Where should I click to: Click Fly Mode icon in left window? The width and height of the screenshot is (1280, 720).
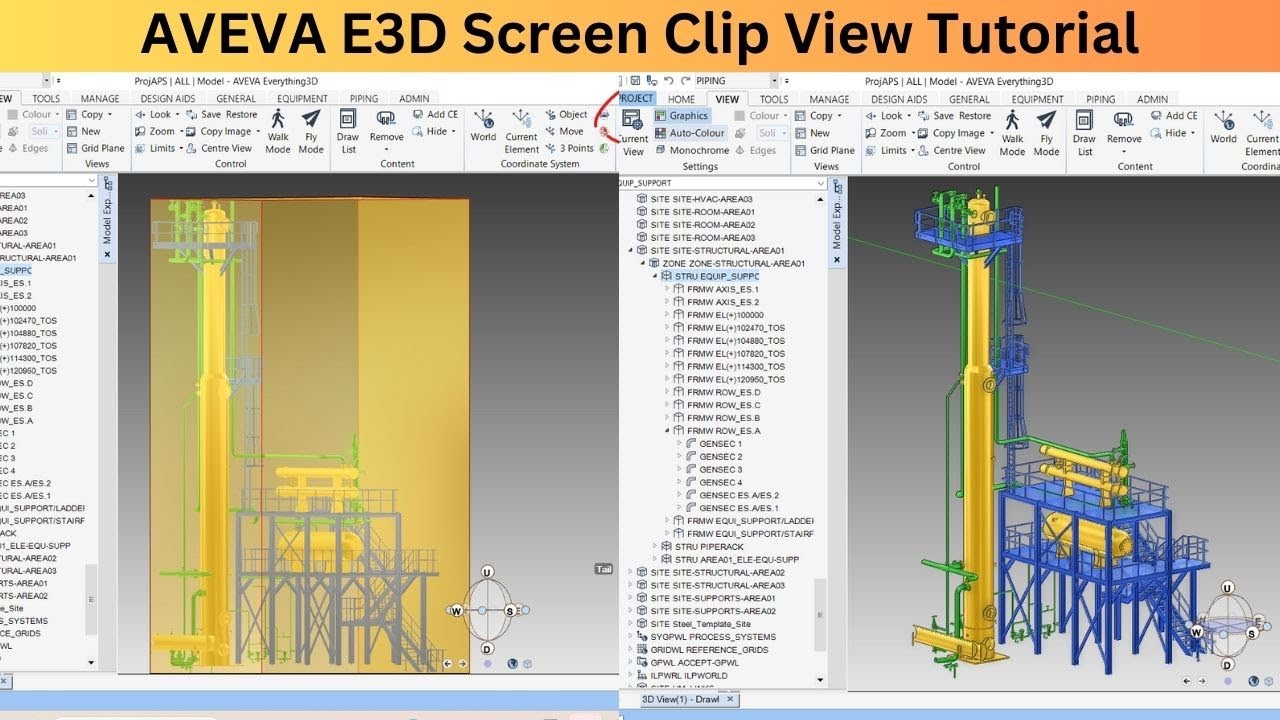[x=311, y=120]
